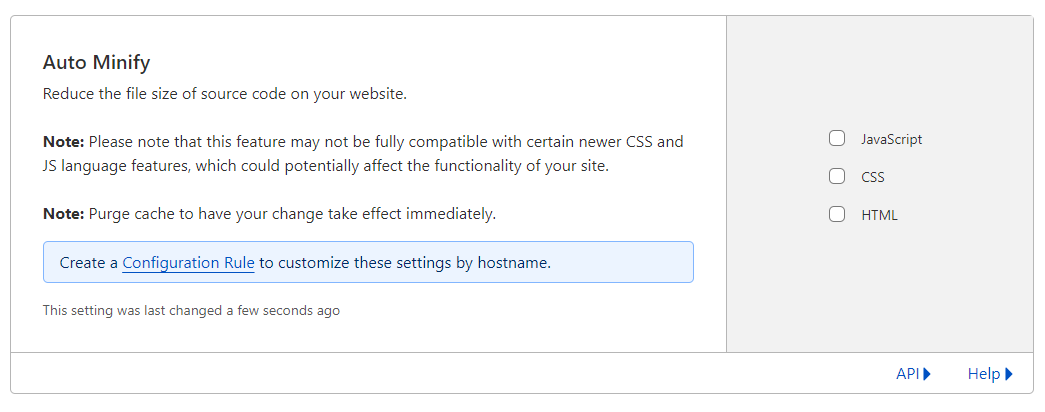Screen dimensions: 1045x412
Task: Open the Configuration Rule link
Action: tap(188, 263)
